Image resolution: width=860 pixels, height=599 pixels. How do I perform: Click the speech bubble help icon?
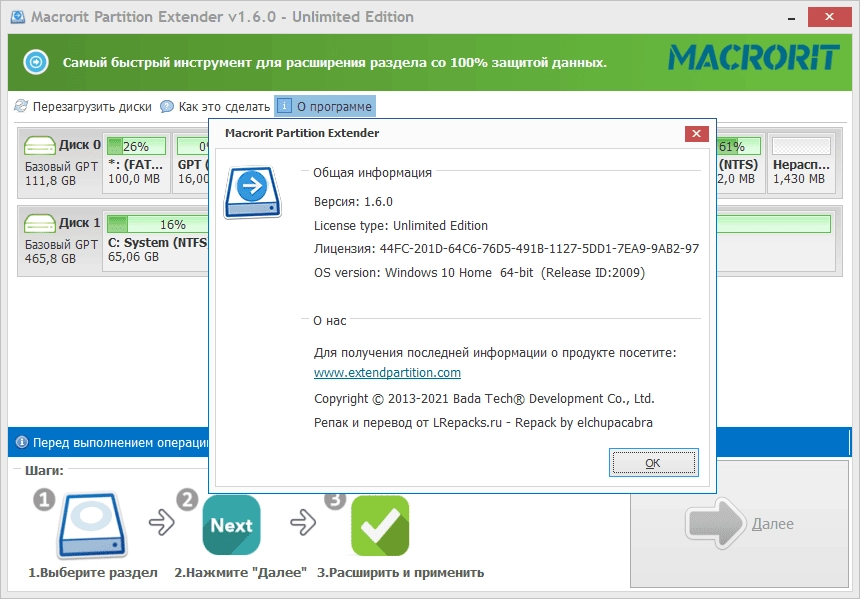(x=167, y=106)
